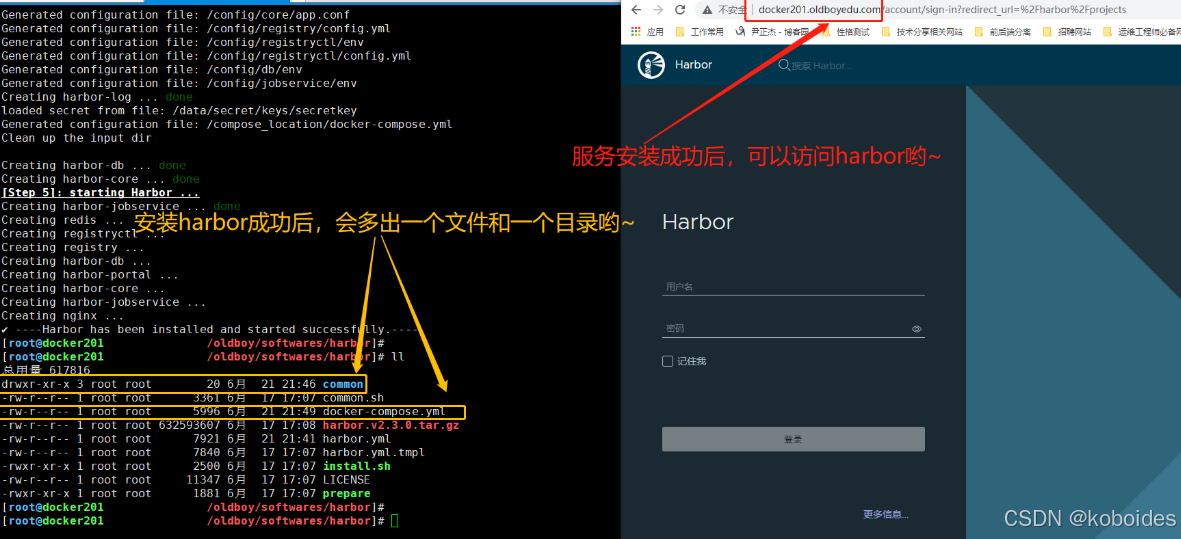Click docker-compose.yml in terminal listing
This screenshot has height=539, width=1181.
(384, 412)
